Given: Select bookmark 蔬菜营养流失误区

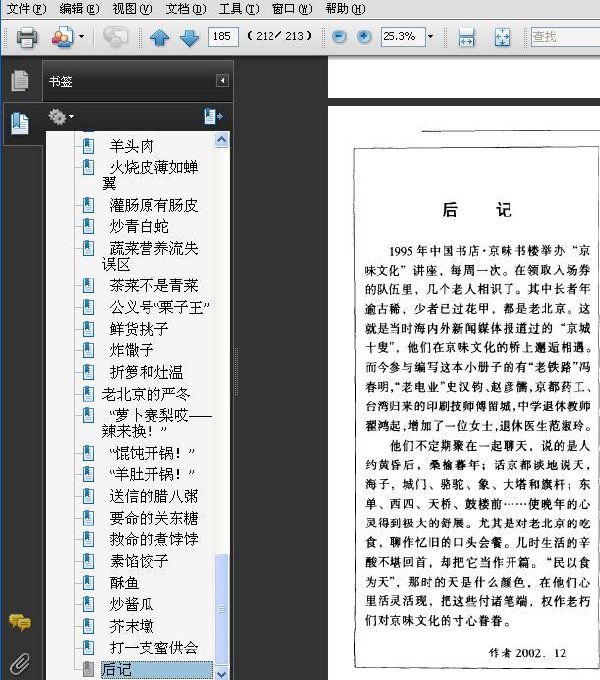Looking at the screenshot, I should pos(150,256).
